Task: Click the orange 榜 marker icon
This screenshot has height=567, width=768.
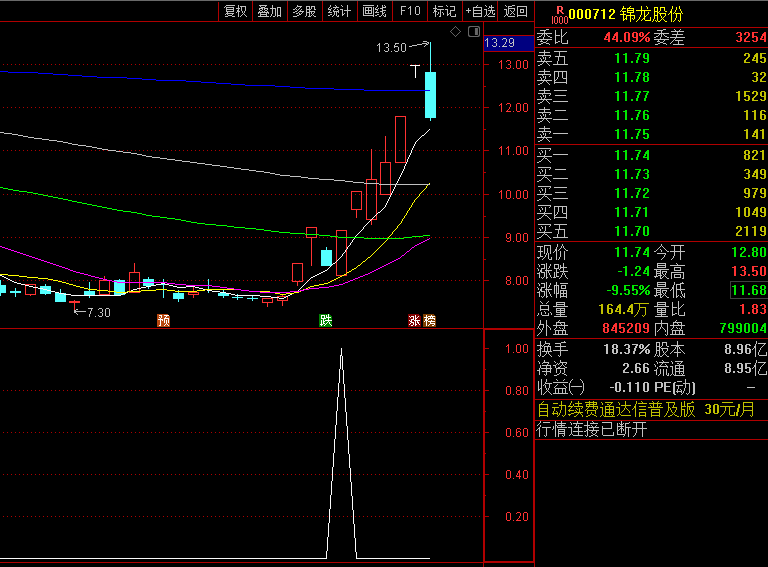Action: (x=429, y=321)
